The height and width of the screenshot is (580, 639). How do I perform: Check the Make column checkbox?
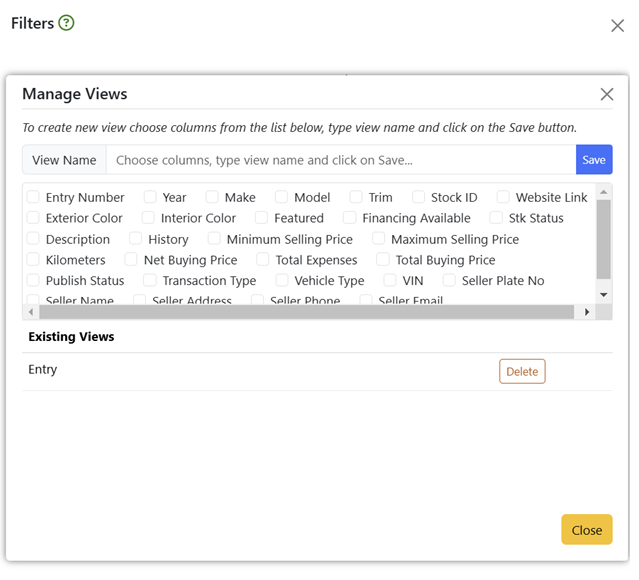(x=213, y=198)
